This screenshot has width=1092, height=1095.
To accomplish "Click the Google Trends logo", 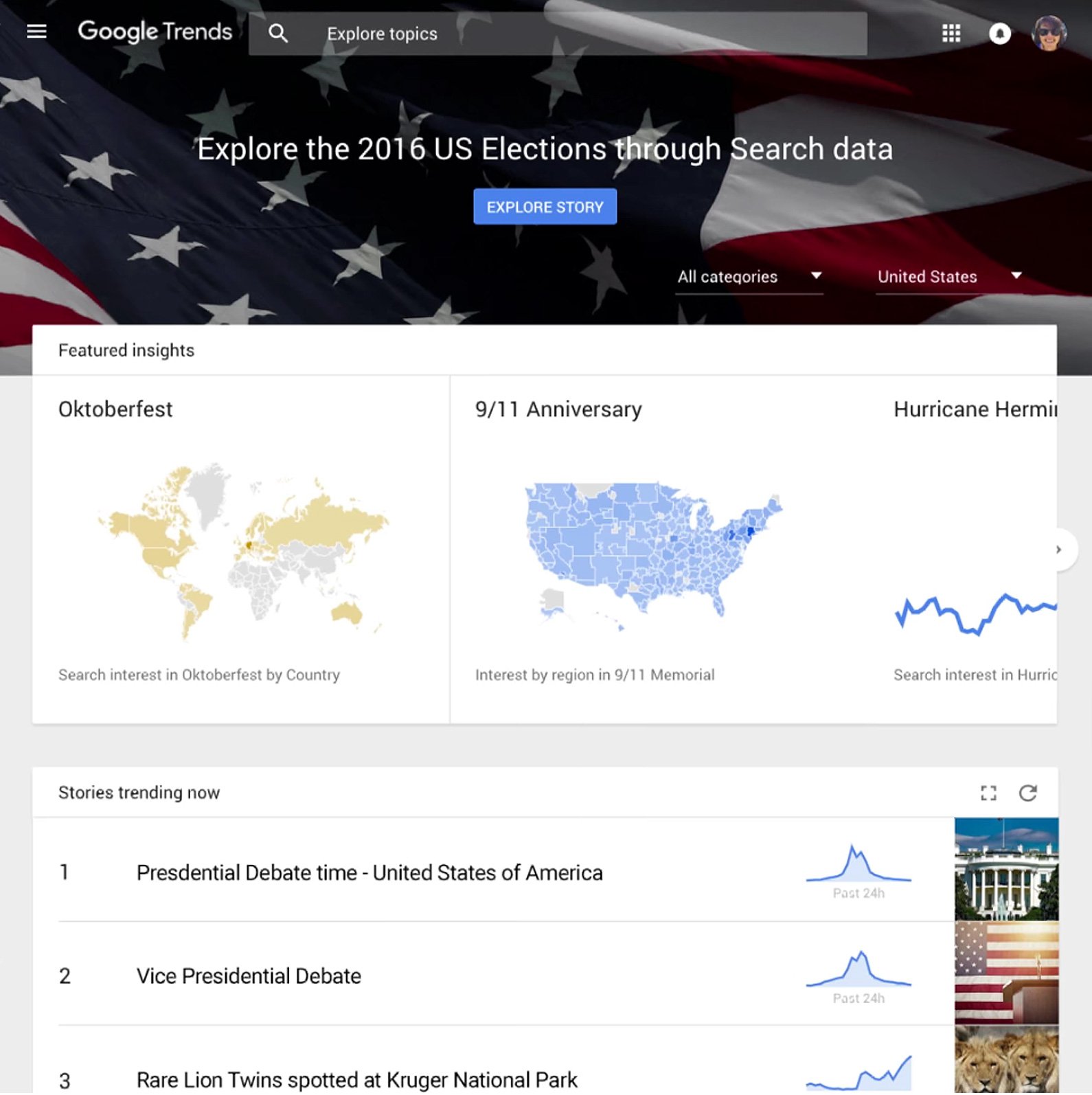I will (155, 32).
